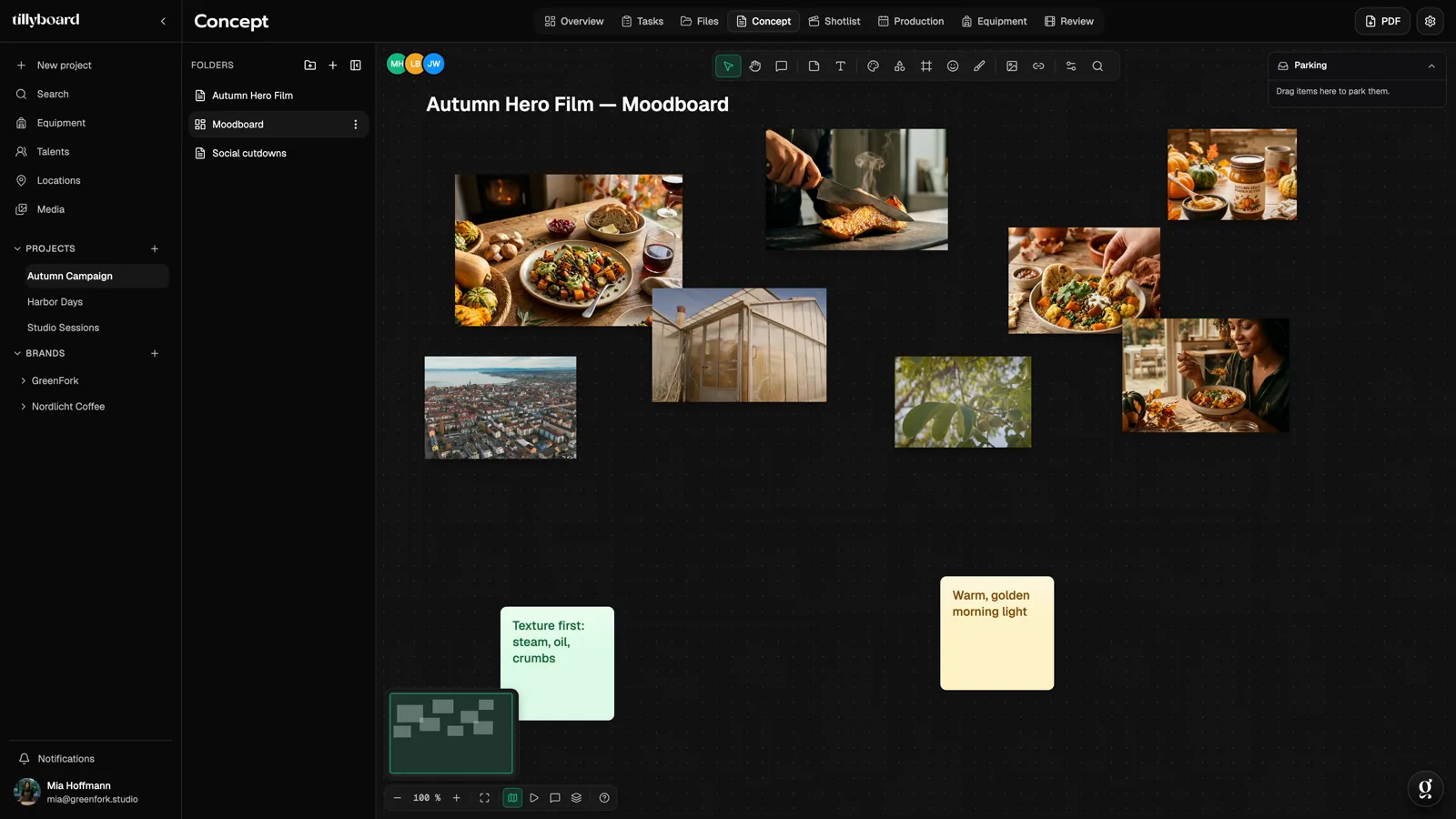Select the aerial city photo thumbnail

click(500, 408)
